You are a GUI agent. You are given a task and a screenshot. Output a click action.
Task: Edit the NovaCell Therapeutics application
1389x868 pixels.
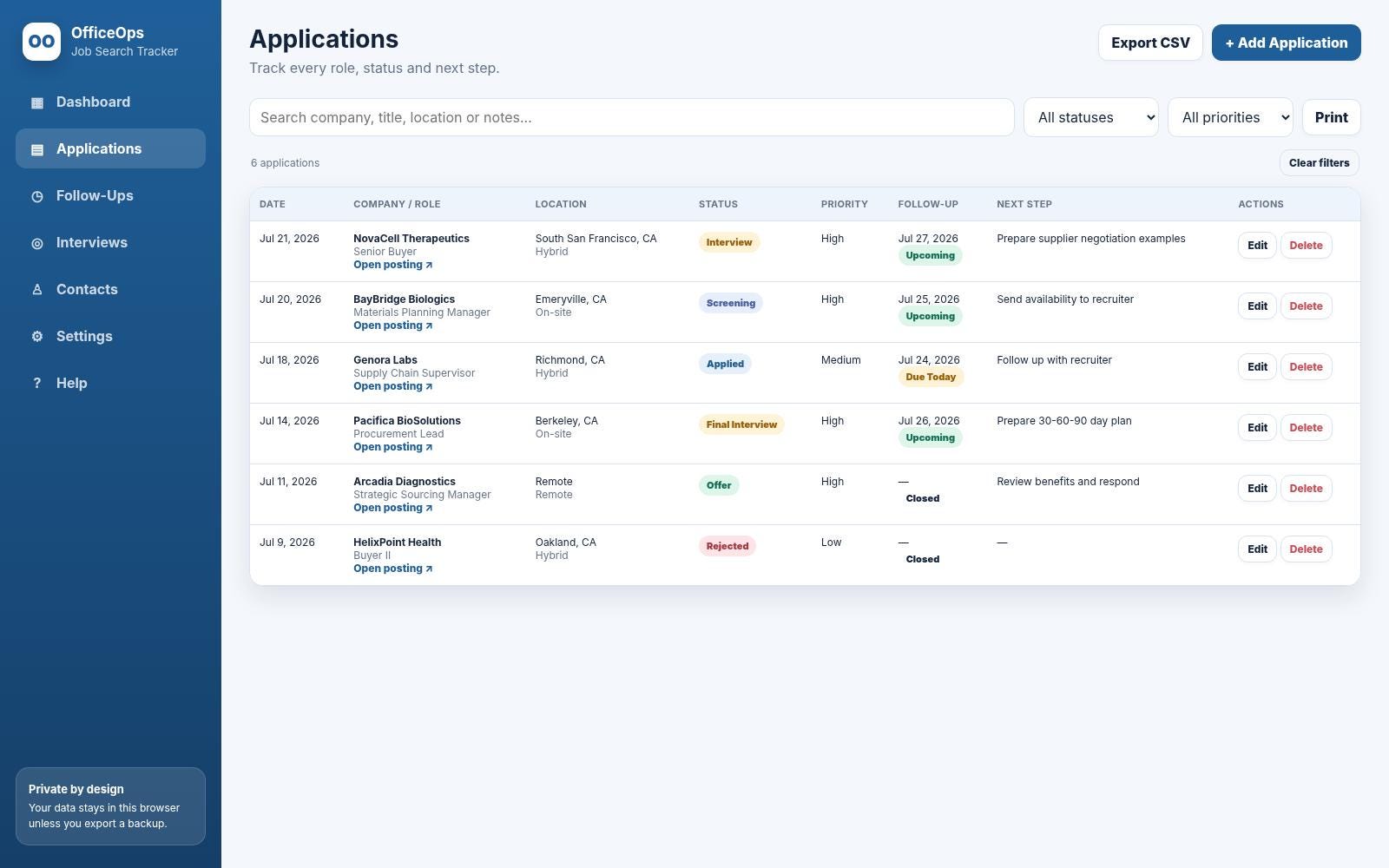1257,246
